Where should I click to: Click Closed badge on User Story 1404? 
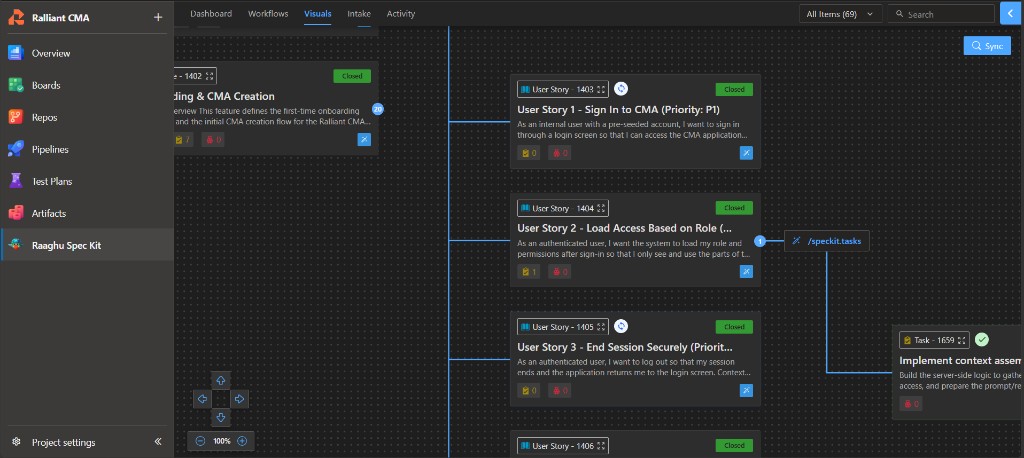(734, 208)
